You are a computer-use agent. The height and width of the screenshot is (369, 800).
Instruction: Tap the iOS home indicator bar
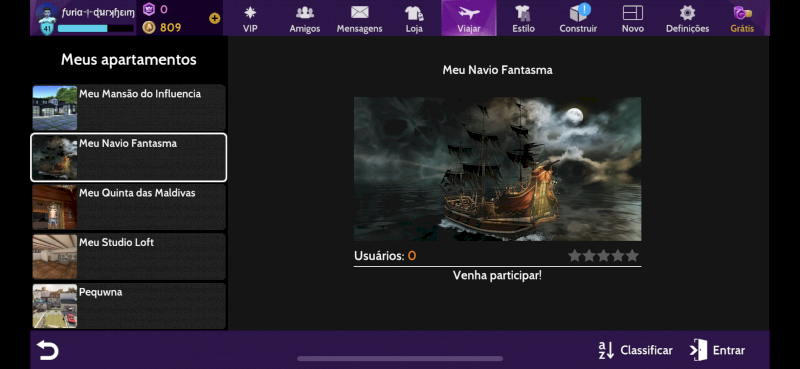tap(400, 359)
